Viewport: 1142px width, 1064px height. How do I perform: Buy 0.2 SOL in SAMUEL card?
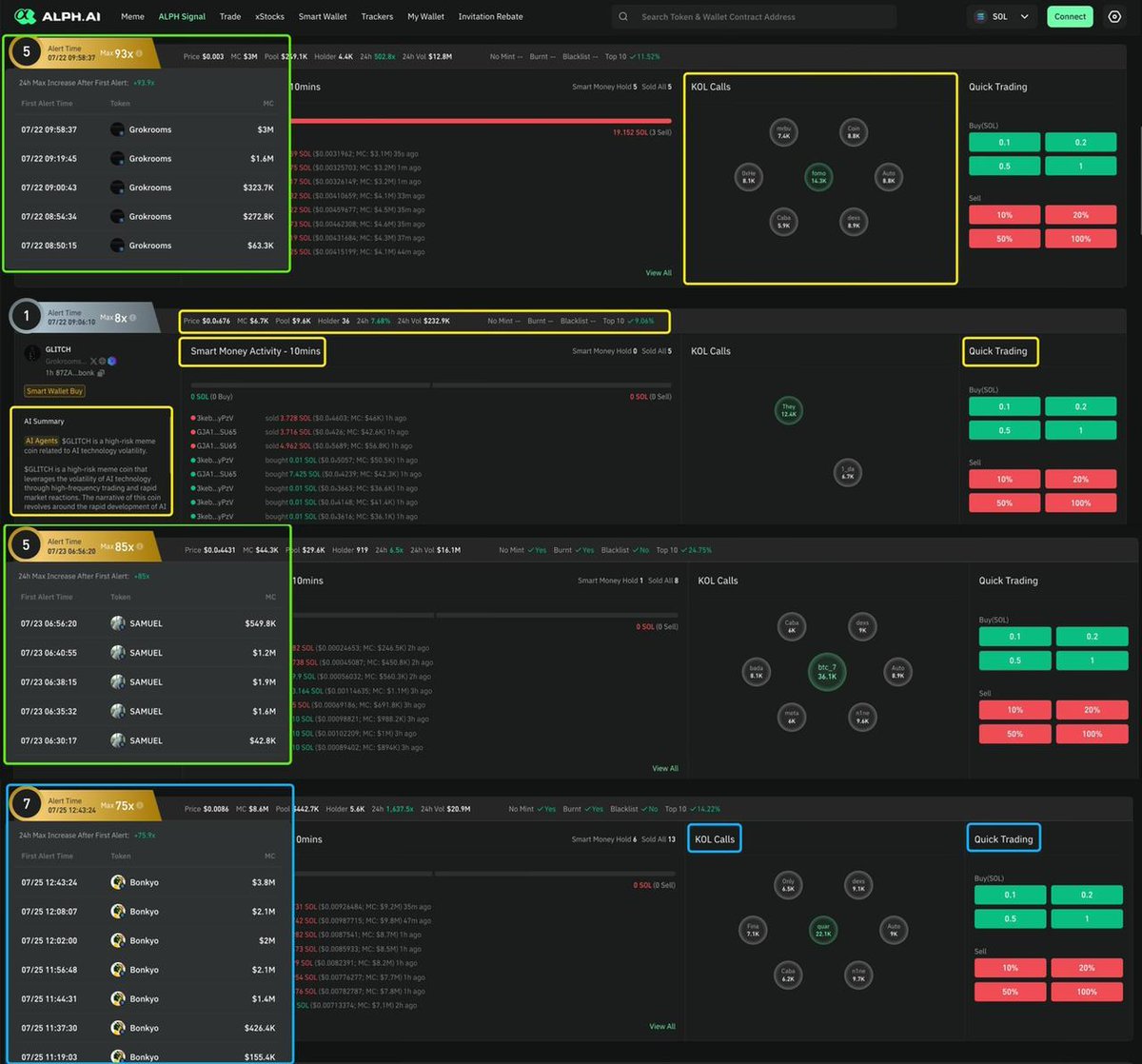click(1092, 636)
